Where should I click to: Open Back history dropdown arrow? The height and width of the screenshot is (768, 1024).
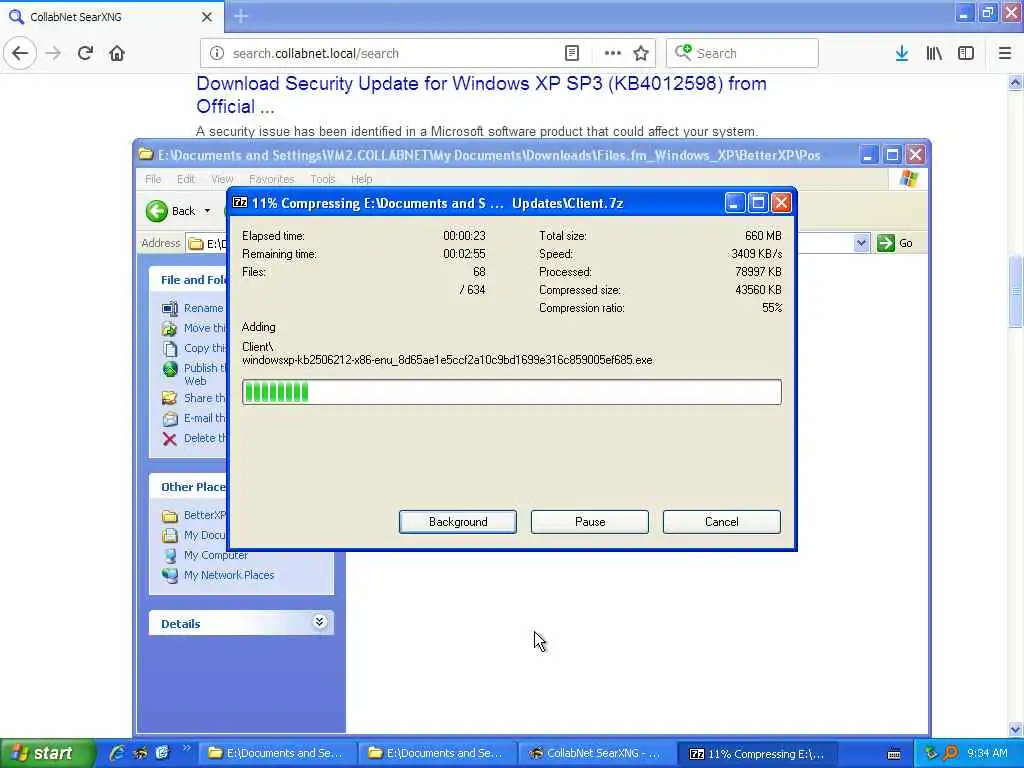click(207, 211)
